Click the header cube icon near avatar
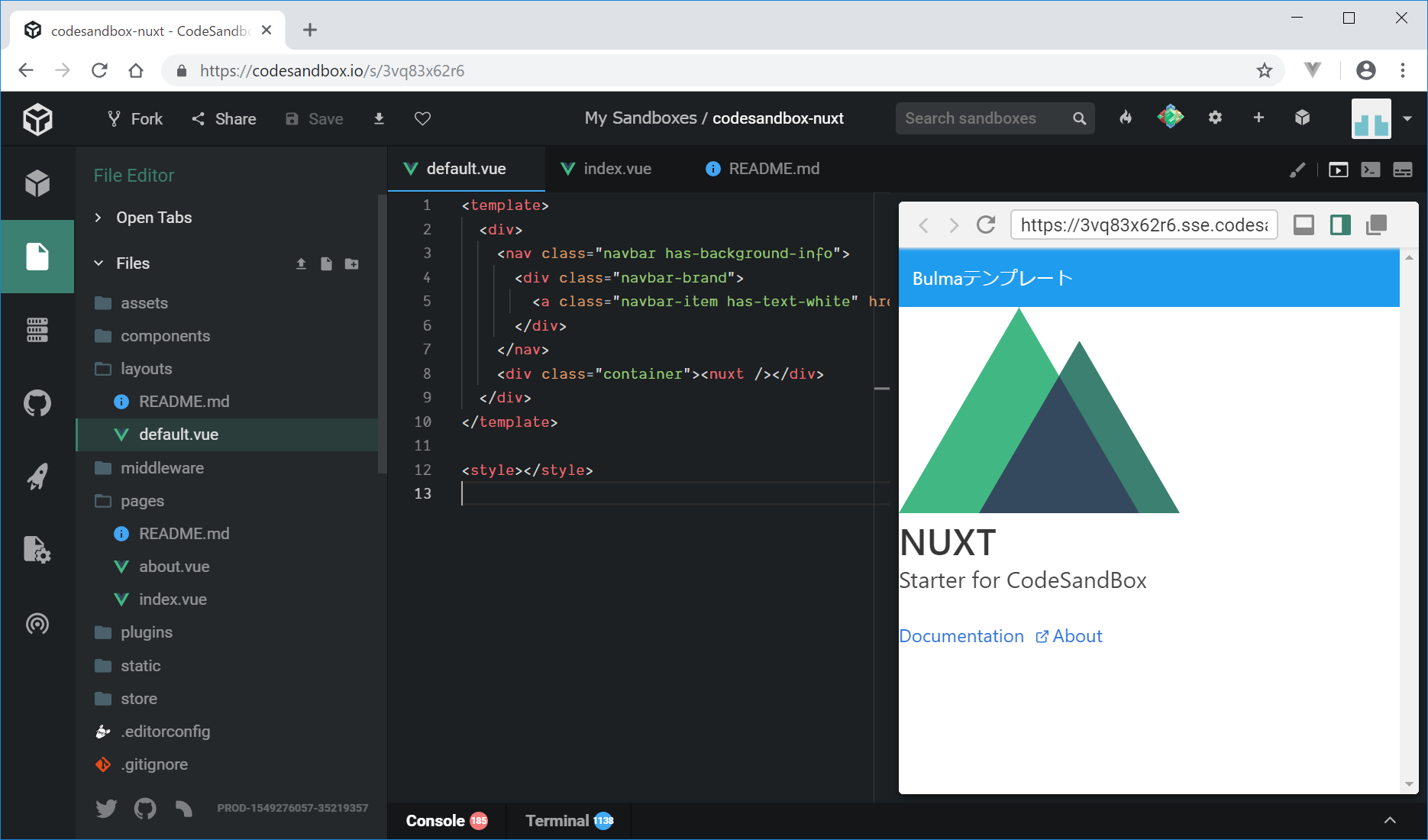 1303,118
